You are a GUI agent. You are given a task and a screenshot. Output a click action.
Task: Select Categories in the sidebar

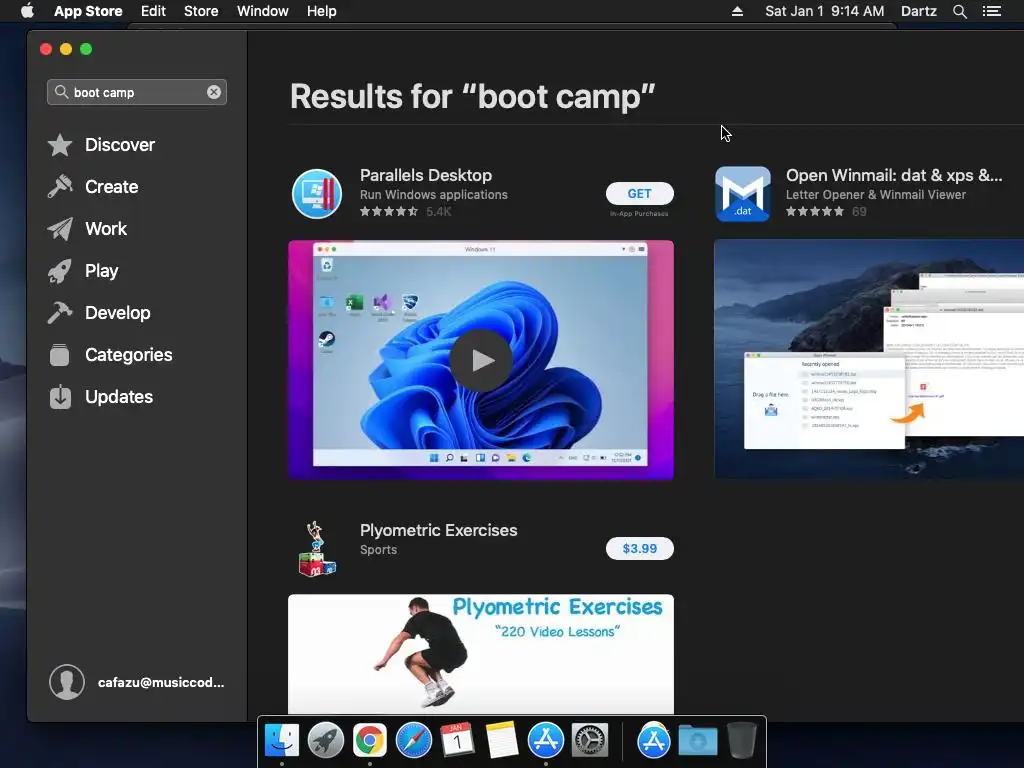click(129, 355)
